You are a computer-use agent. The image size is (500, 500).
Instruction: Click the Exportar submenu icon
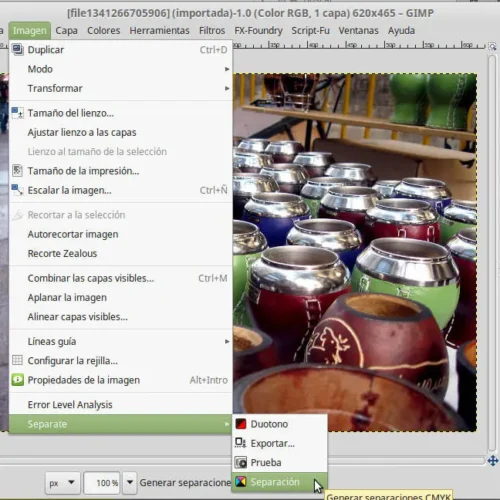coord(241,443)
